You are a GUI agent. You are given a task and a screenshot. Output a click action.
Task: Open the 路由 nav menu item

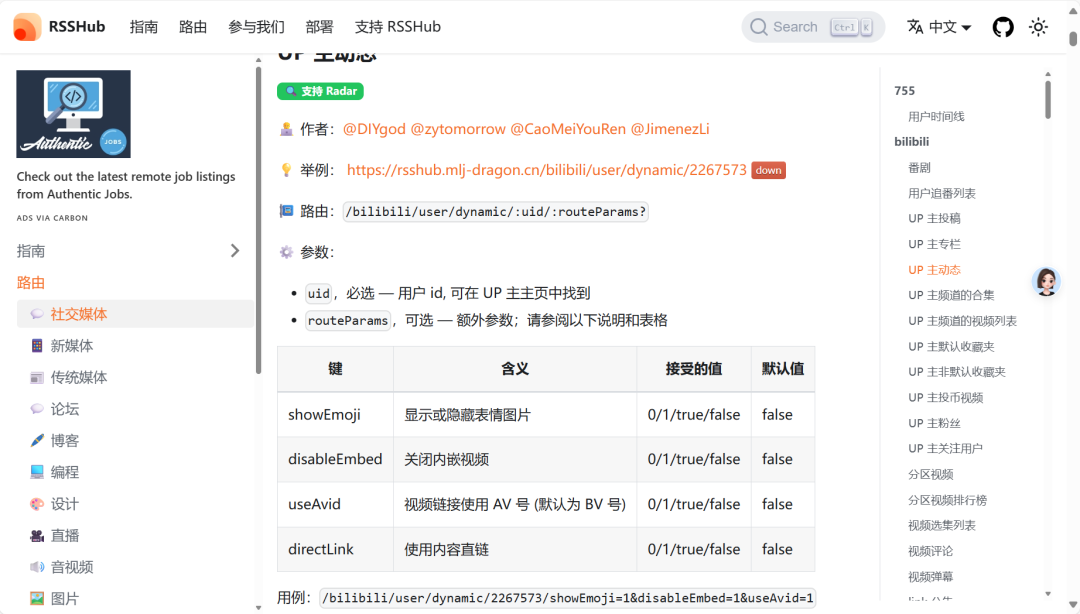tap(193, 27)
